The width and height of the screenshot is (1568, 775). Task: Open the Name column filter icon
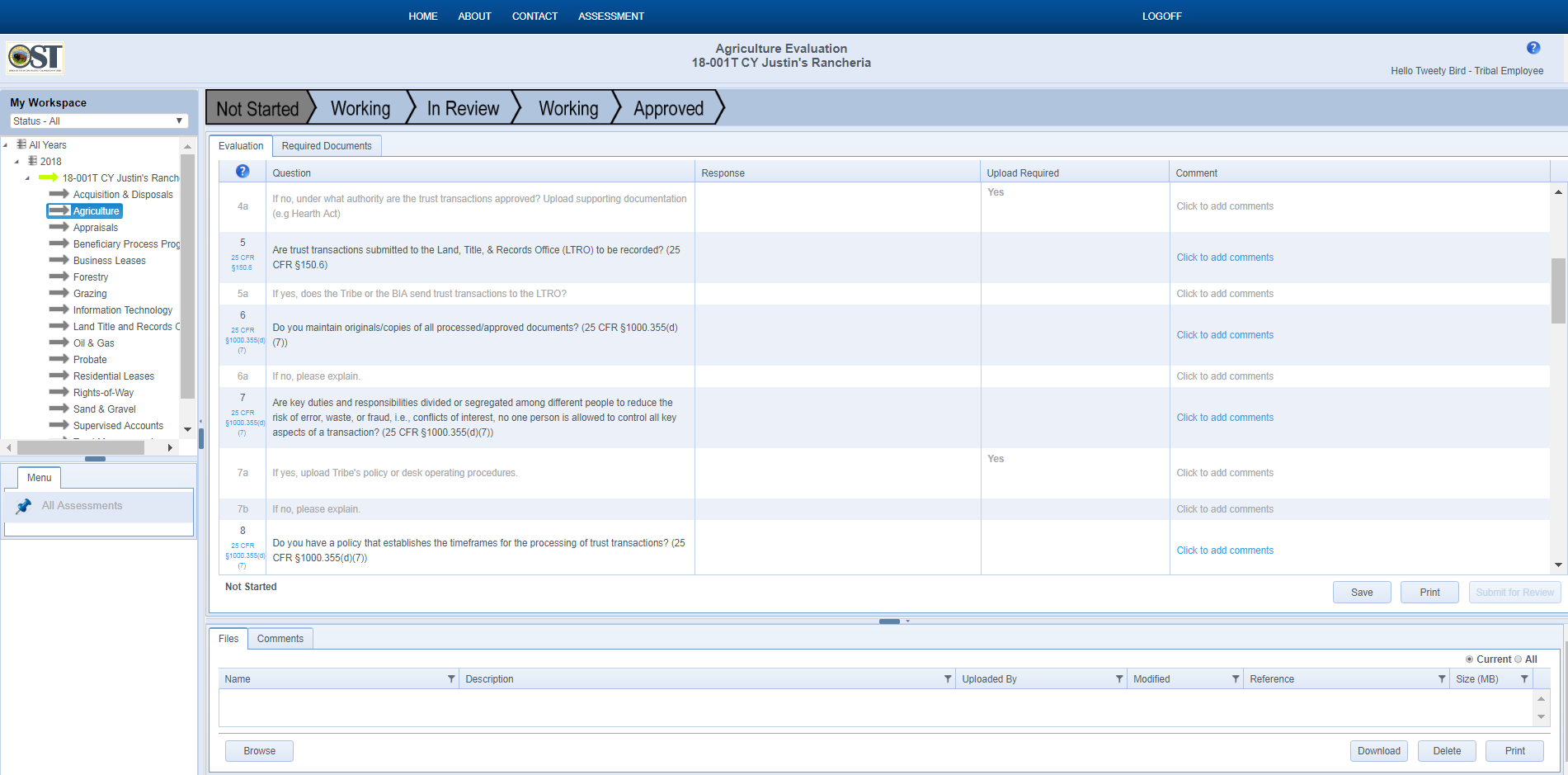[x=451, y=679]
